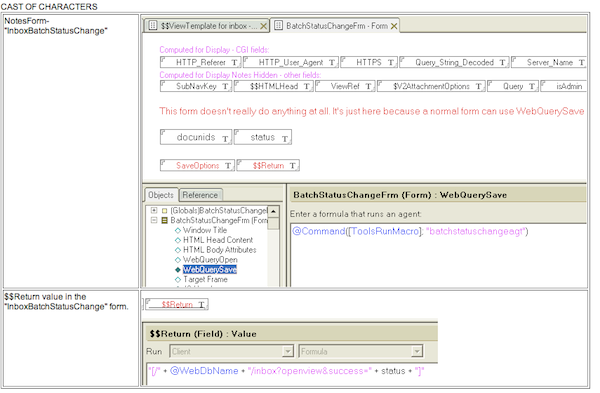Click the red 'This form doesn't really' note
Image resolution: width=600 pixels, height=393 pixels.
372,111
